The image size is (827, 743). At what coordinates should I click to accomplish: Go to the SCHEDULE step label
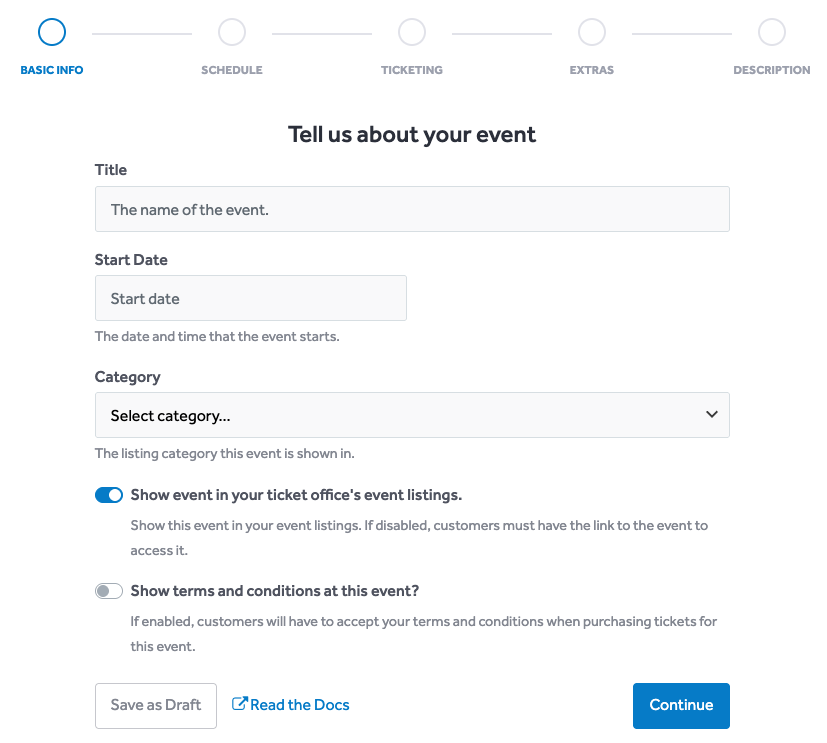[232, 70]
